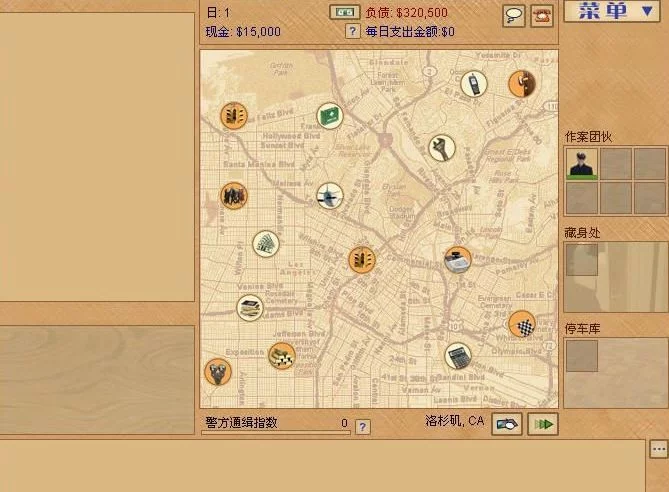Open the cash register location on map
Screen dimensions: 669x492
[457, 259]
